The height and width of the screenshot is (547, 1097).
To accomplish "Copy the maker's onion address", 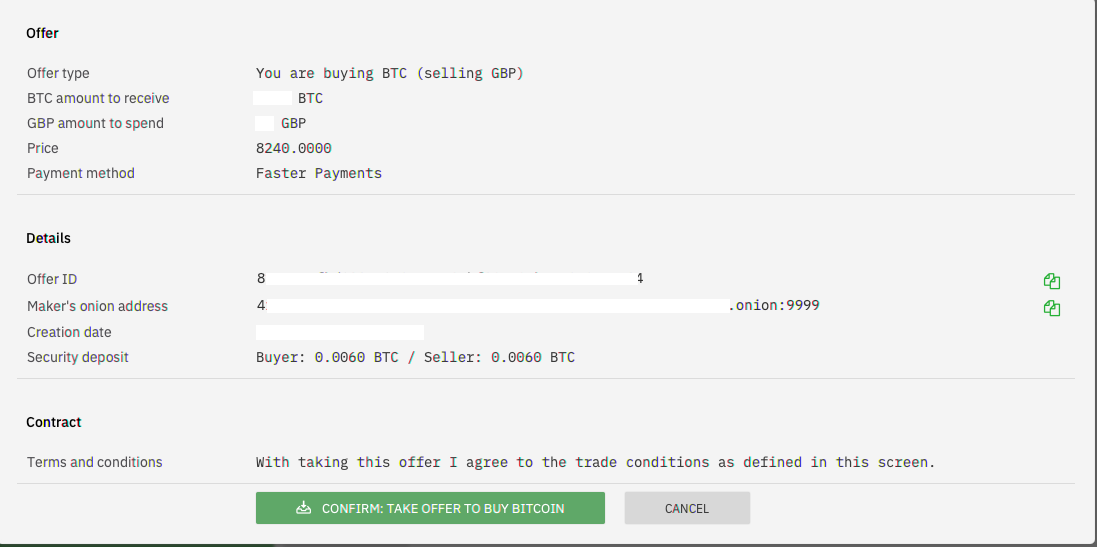I will (x=1052, y=308).
